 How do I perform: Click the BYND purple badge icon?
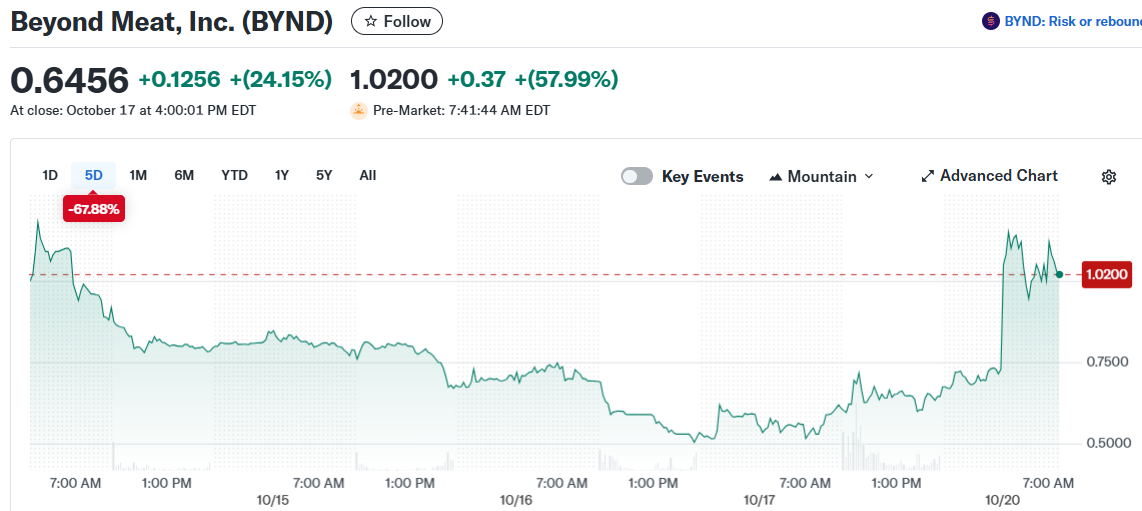pyautogui.click(x=991, y=21)
